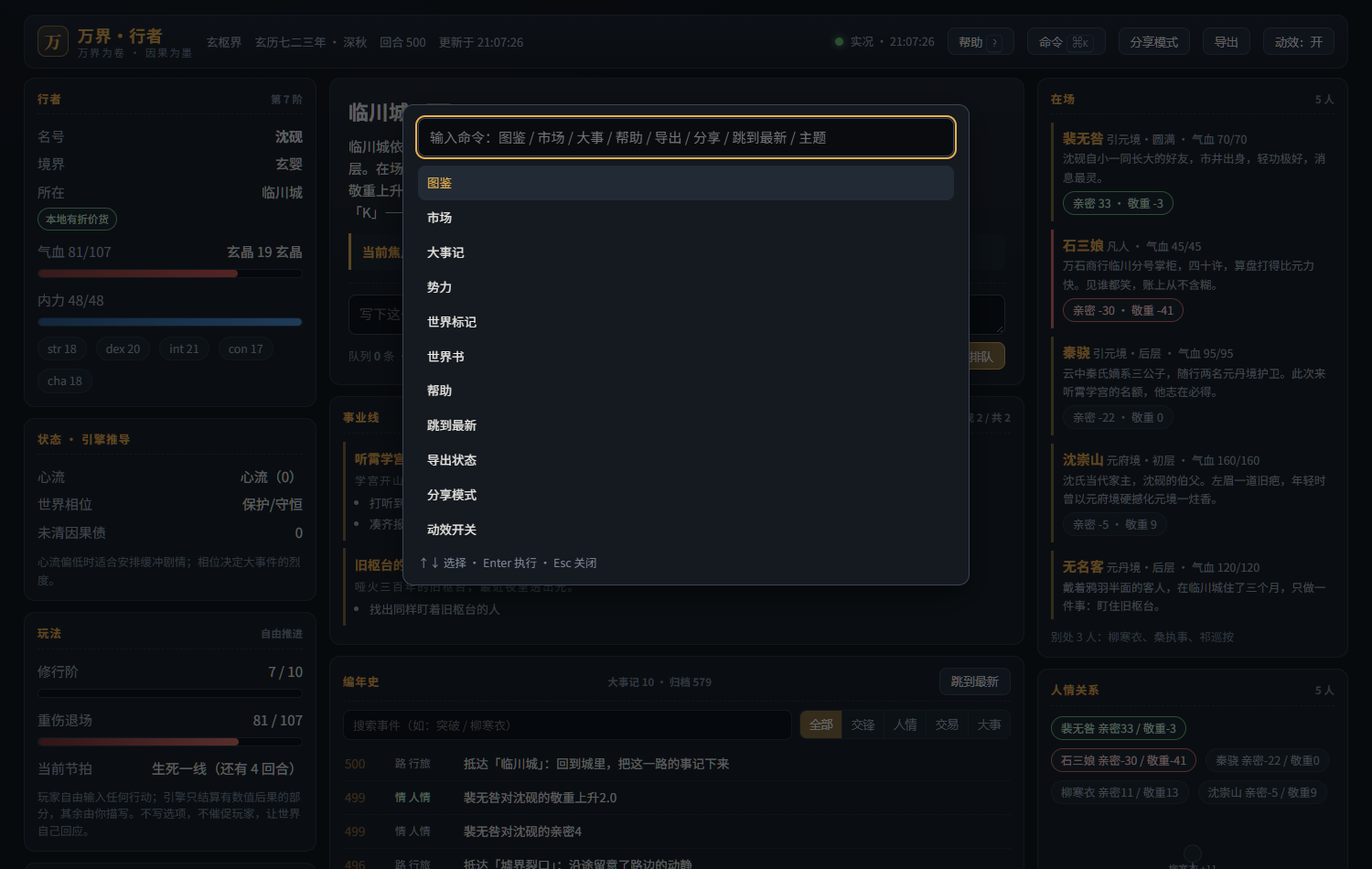Focus the command palette input field
1372x869 pixels.
point(686,137)
